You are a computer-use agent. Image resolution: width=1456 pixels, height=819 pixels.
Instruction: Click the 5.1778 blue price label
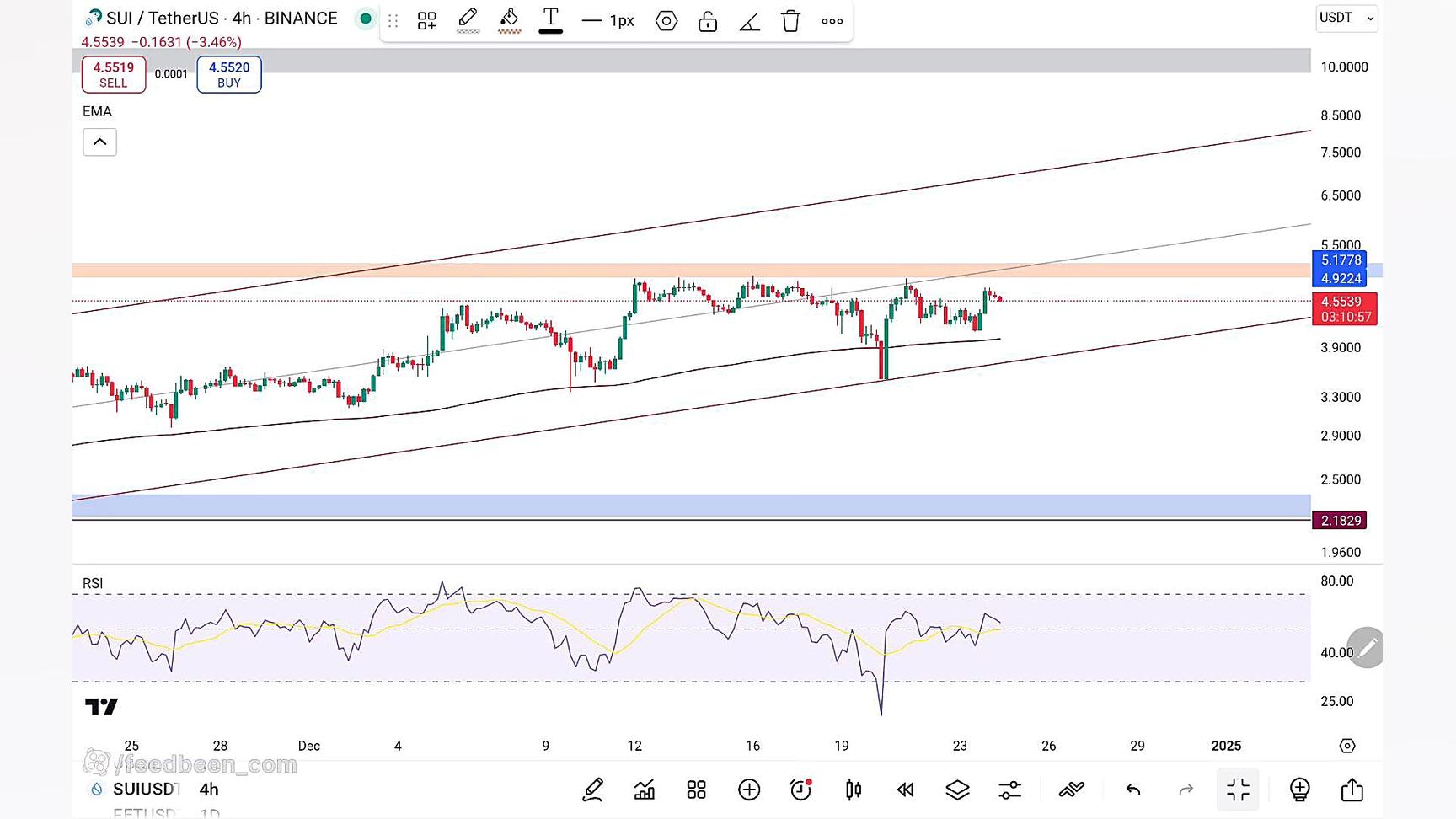[x=1340, y=260]
